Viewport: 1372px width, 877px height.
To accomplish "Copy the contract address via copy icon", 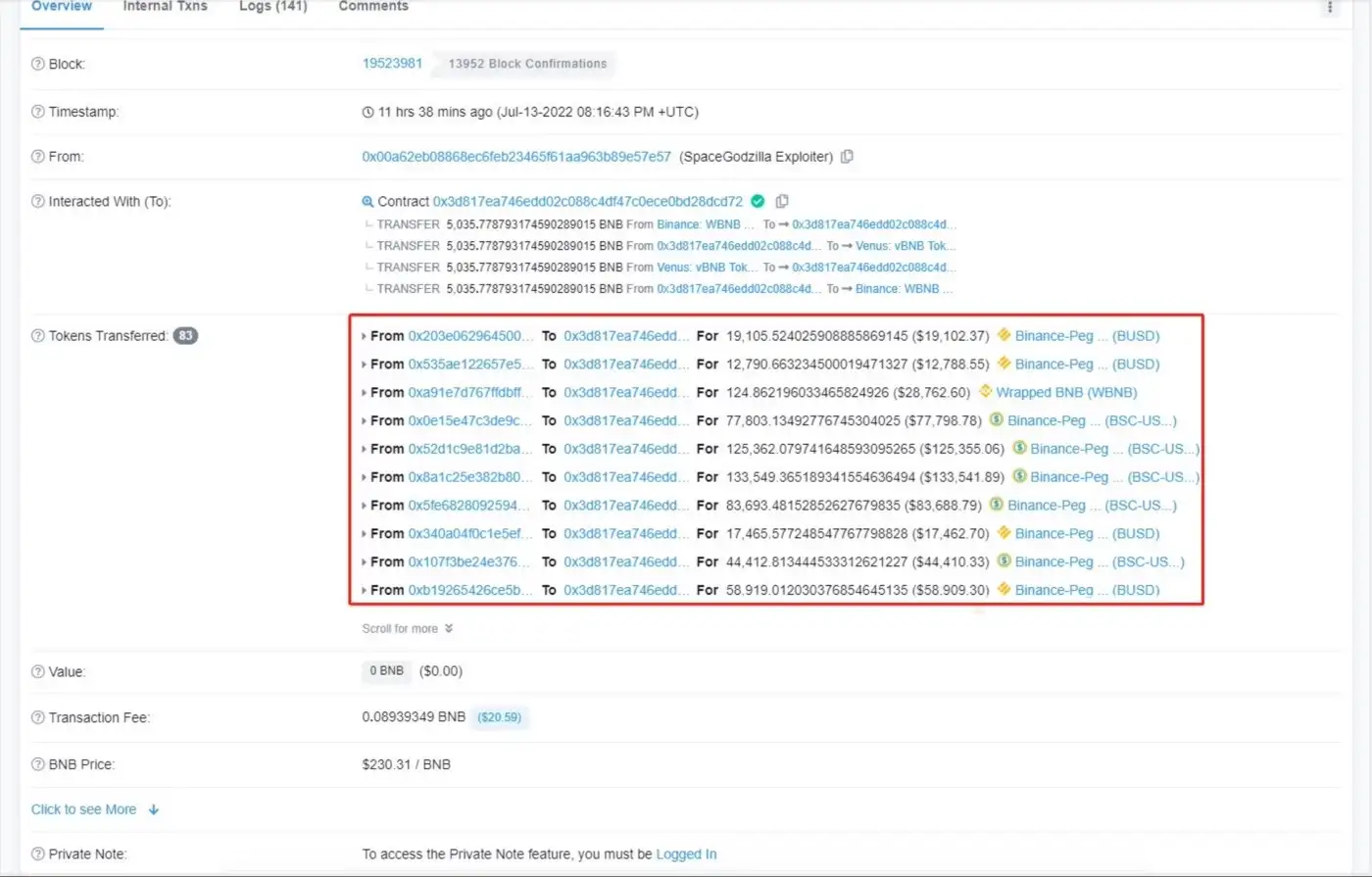I will click(x=782, y=201).
